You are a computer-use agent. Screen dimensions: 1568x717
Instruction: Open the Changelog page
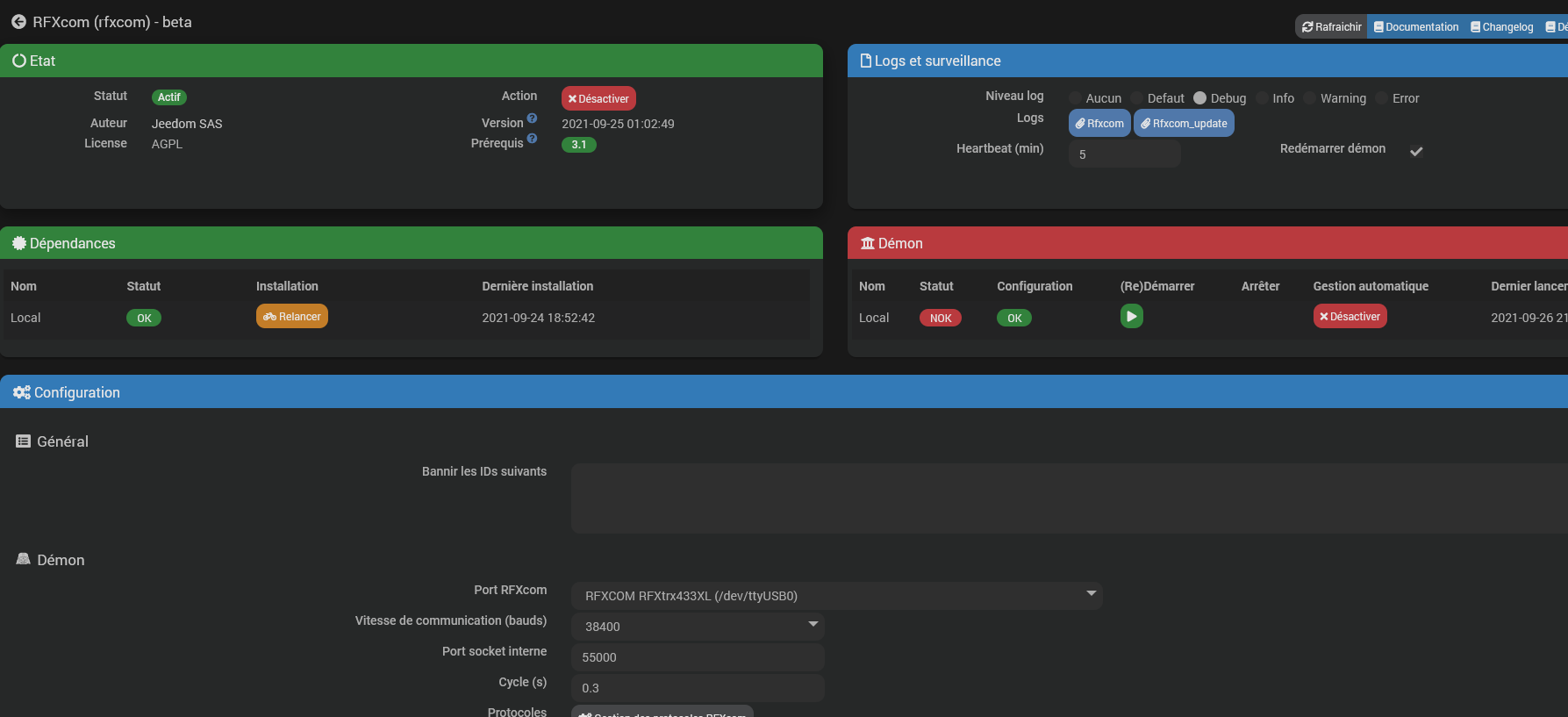coord(1502,27)
